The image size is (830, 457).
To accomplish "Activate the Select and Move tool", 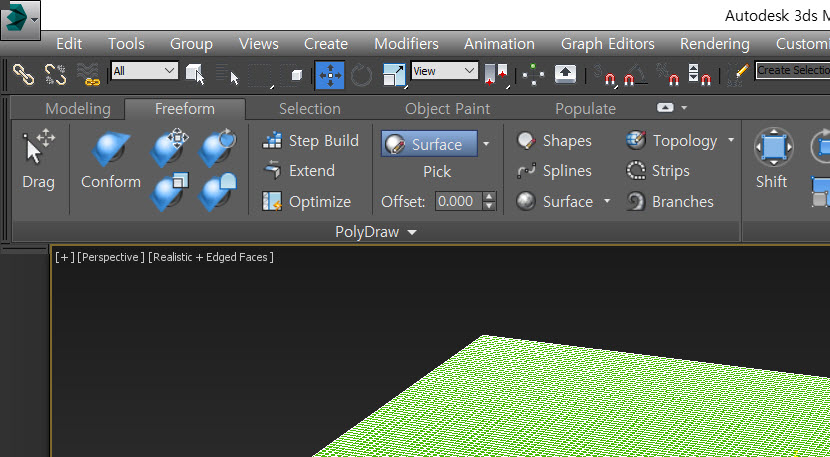I will [x=330, y=75].
